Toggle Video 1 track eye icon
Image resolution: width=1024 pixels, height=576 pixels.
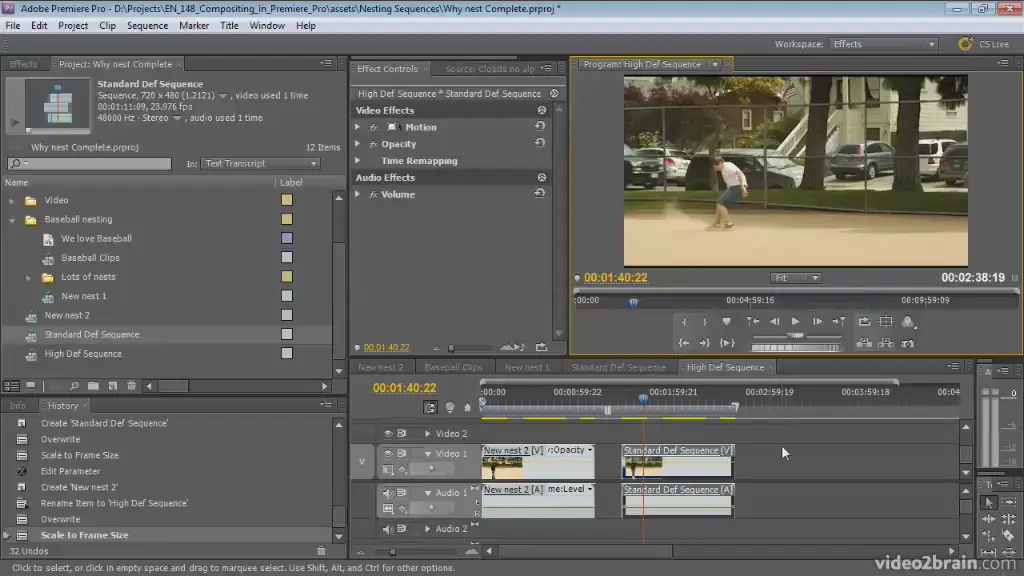click(x=388, y=453)
